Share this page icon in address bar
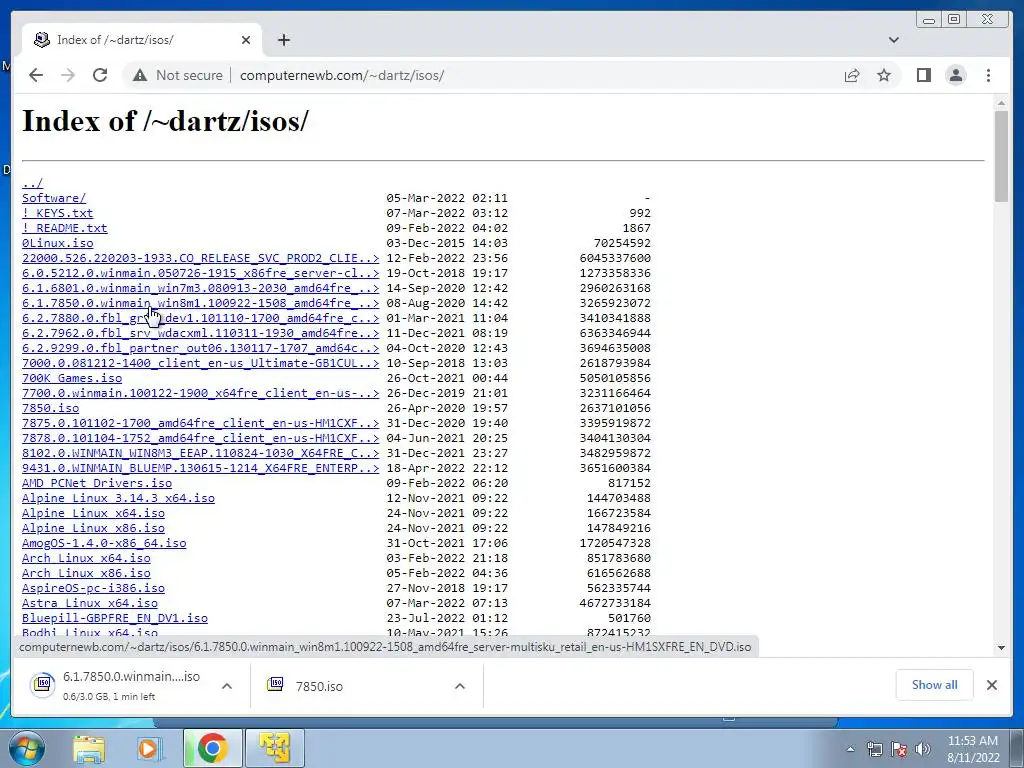1024x768 pixels. [852, 75]
